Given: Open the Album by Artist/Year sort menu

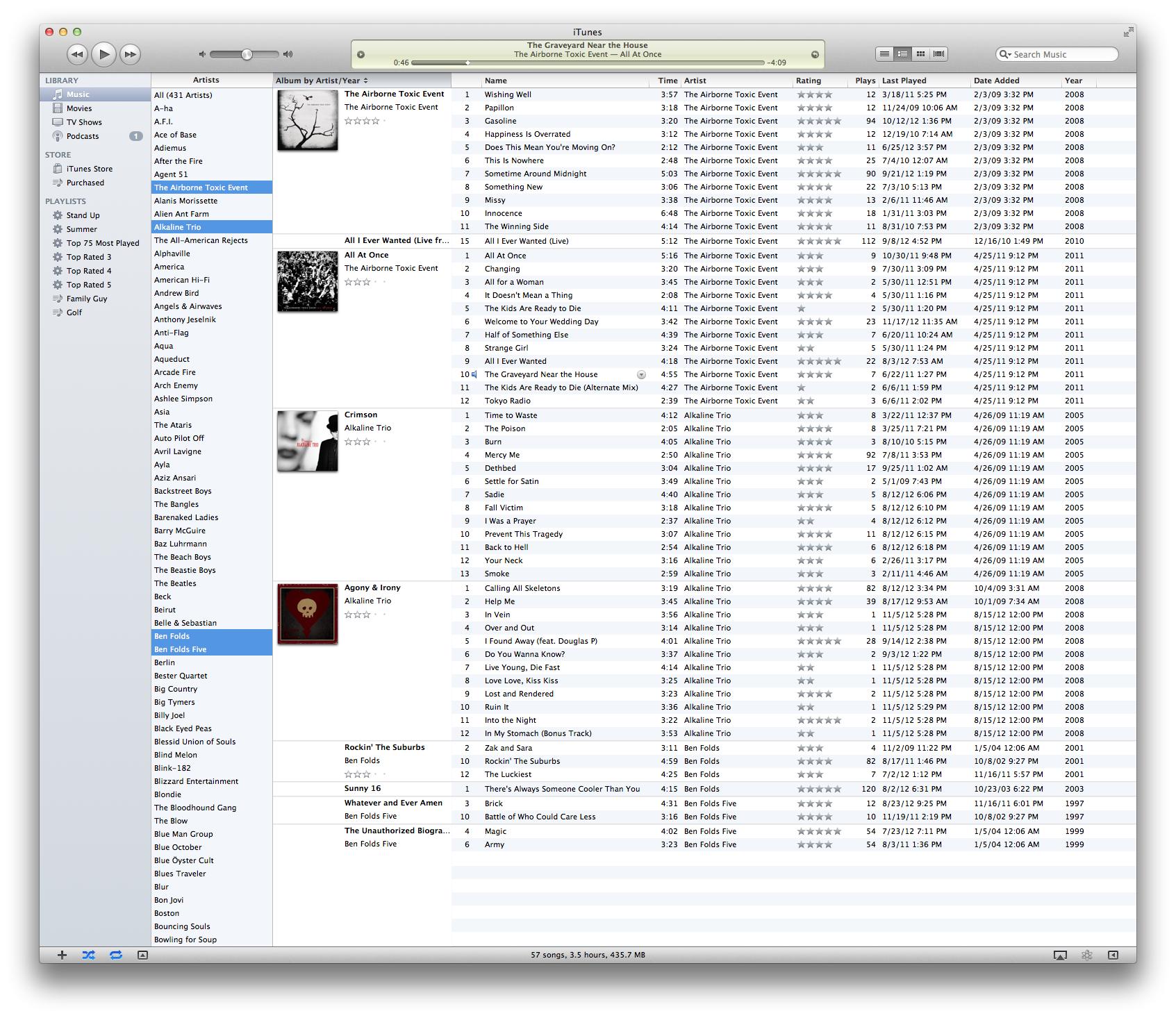Looking at the screenshot, I should (362, 81).
